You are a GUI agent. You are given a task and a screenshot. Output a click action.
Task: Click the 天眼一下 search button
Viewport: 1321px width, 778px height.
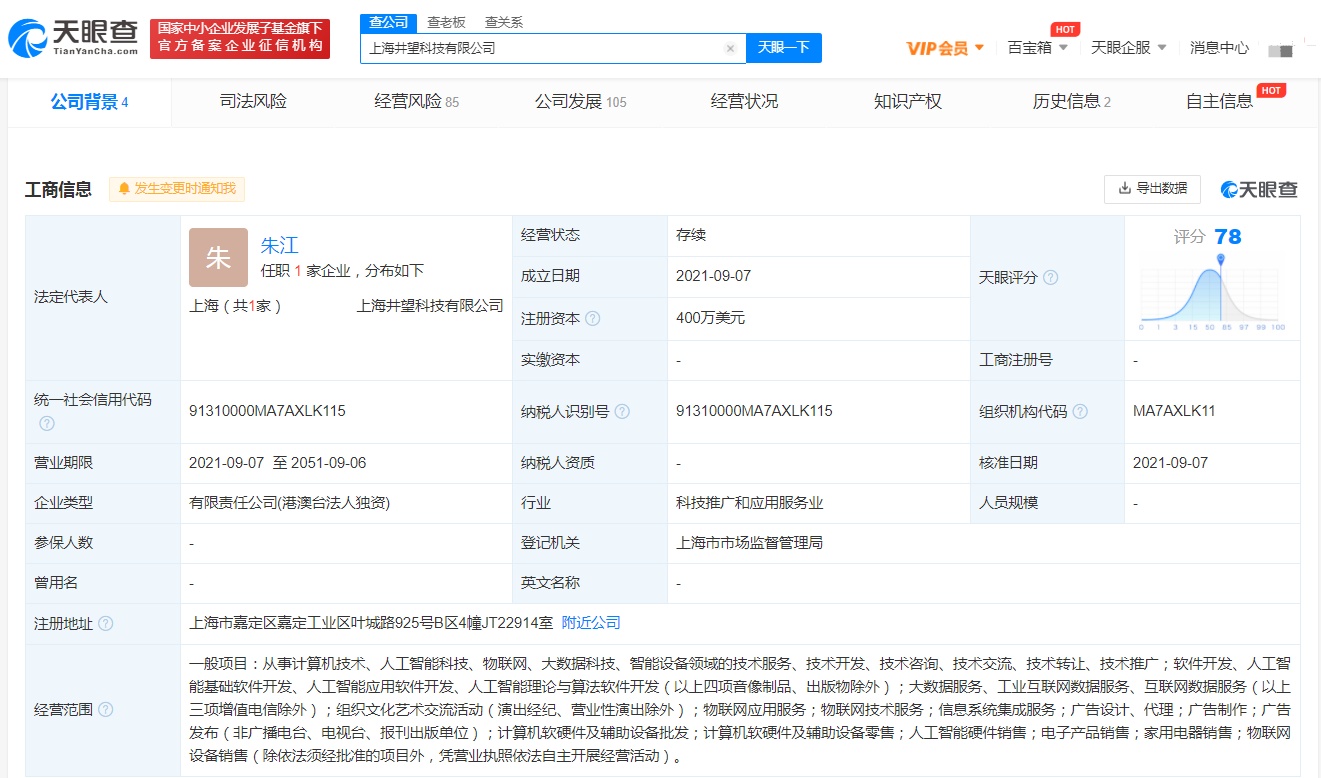click(784, 48)
